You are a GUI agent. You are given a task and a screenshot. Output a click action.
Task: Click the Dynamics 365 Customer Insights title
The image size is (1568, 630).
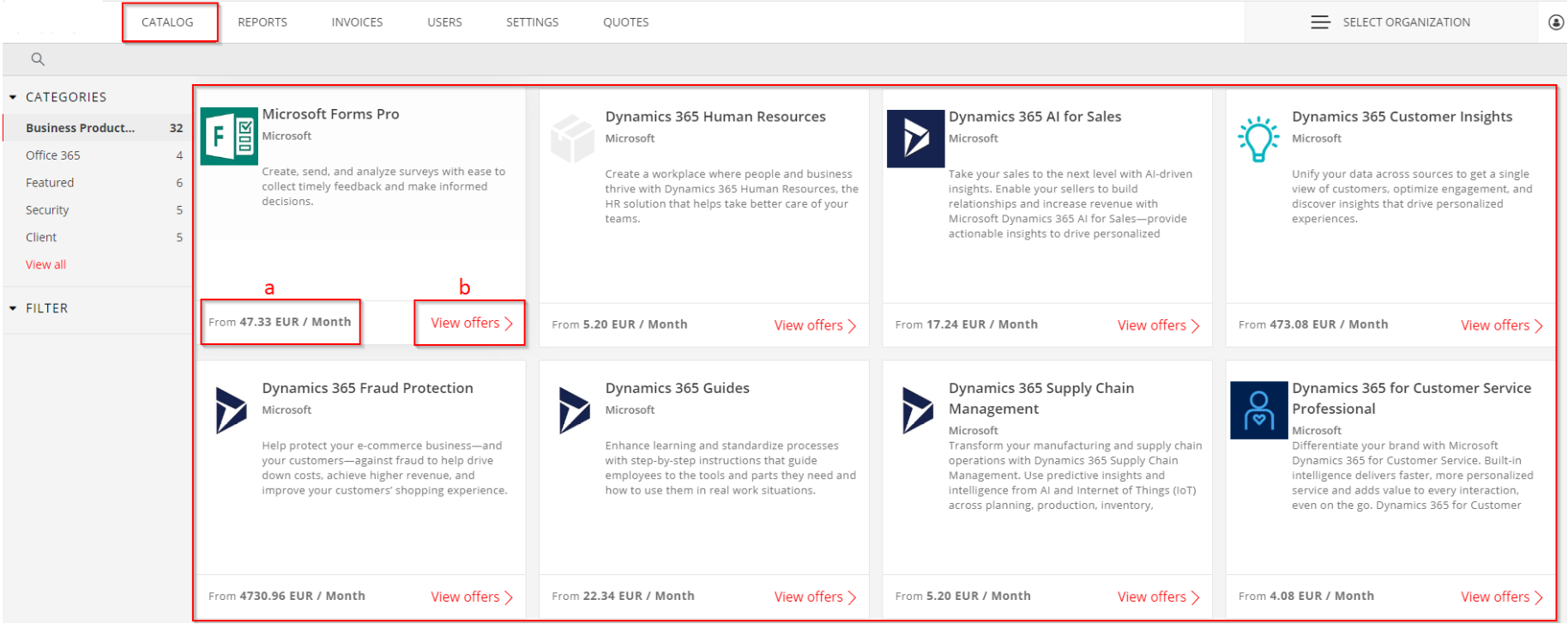pos(1402,117)
